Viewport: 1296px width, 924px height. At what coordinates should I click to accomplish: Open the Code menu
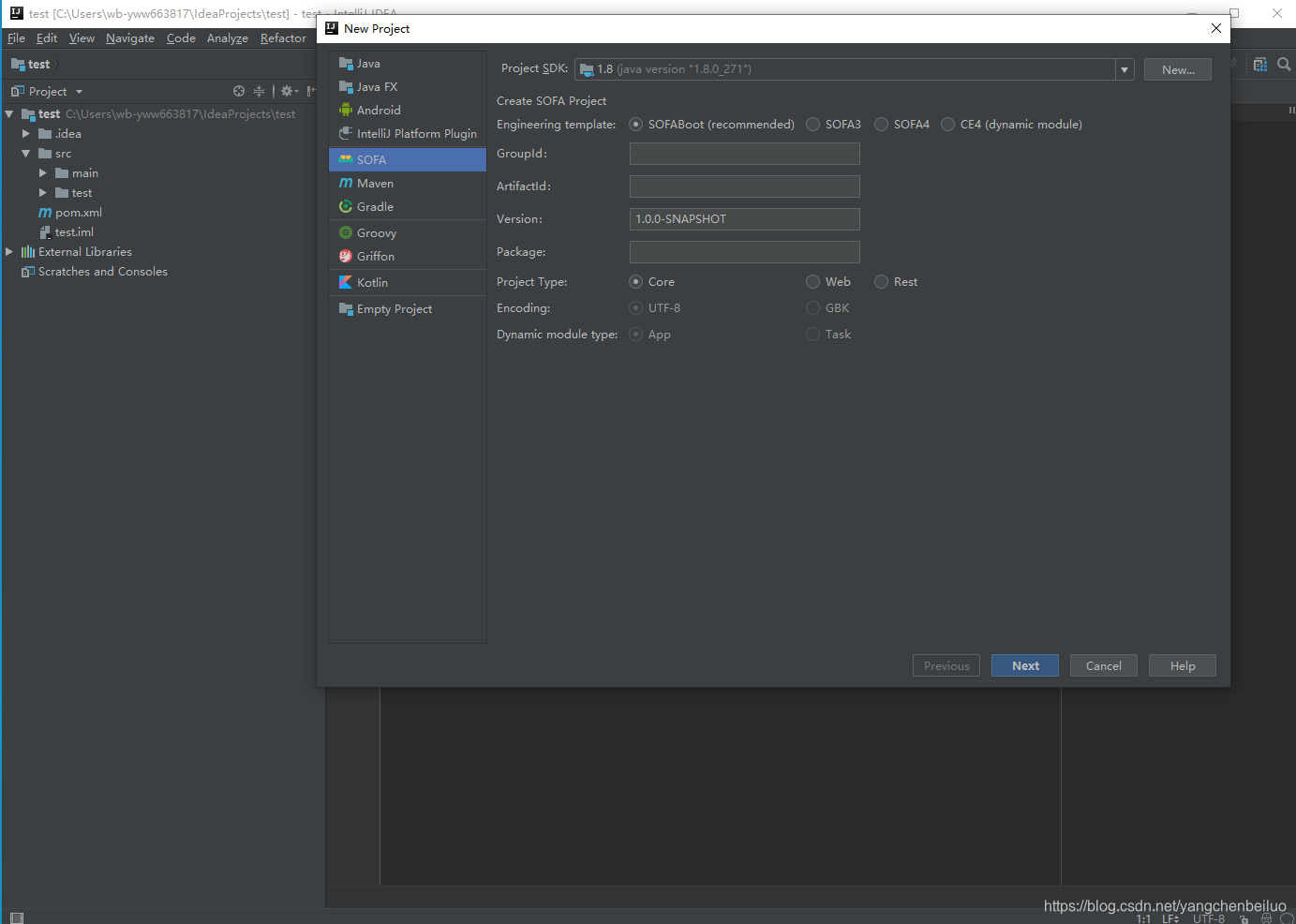click(x=181, y=38)
